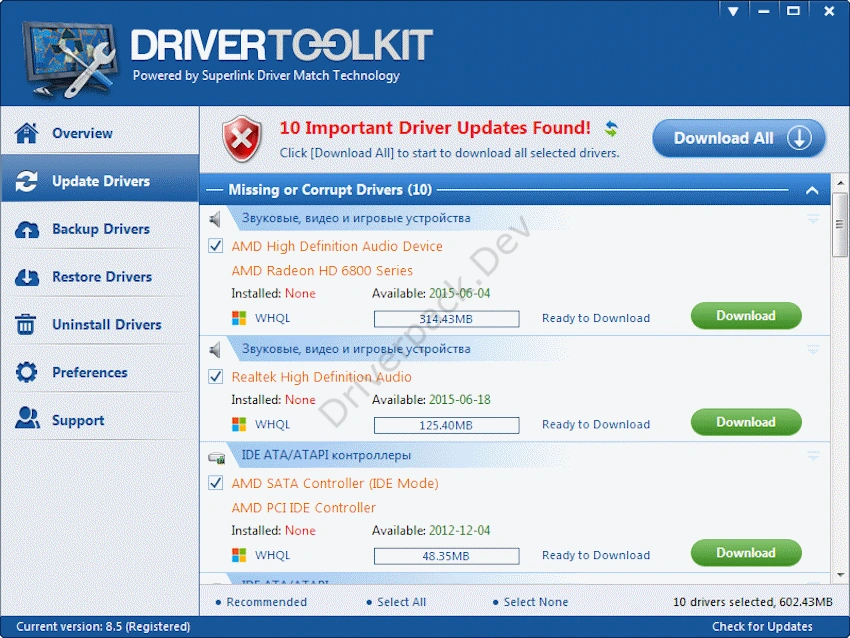Open the Support page
This screenshot has width=850, height=638.
(x=100, y=420)
